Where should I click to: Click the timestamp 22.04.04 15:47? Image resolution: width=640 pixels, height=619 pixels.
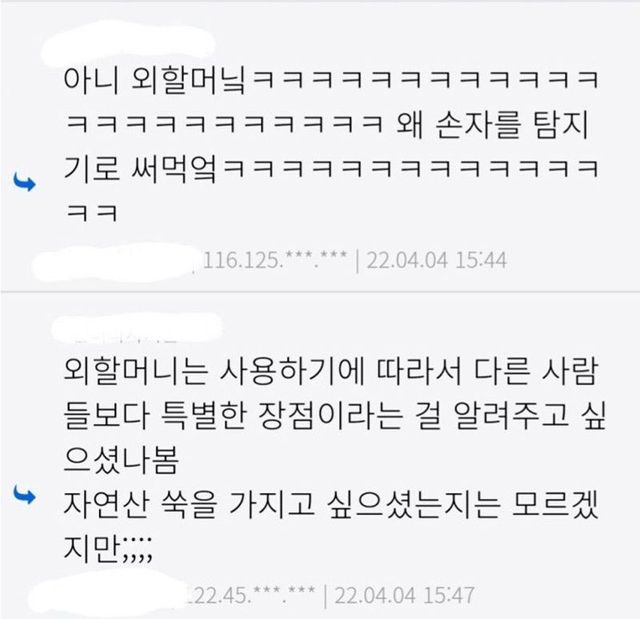point(404,595)
